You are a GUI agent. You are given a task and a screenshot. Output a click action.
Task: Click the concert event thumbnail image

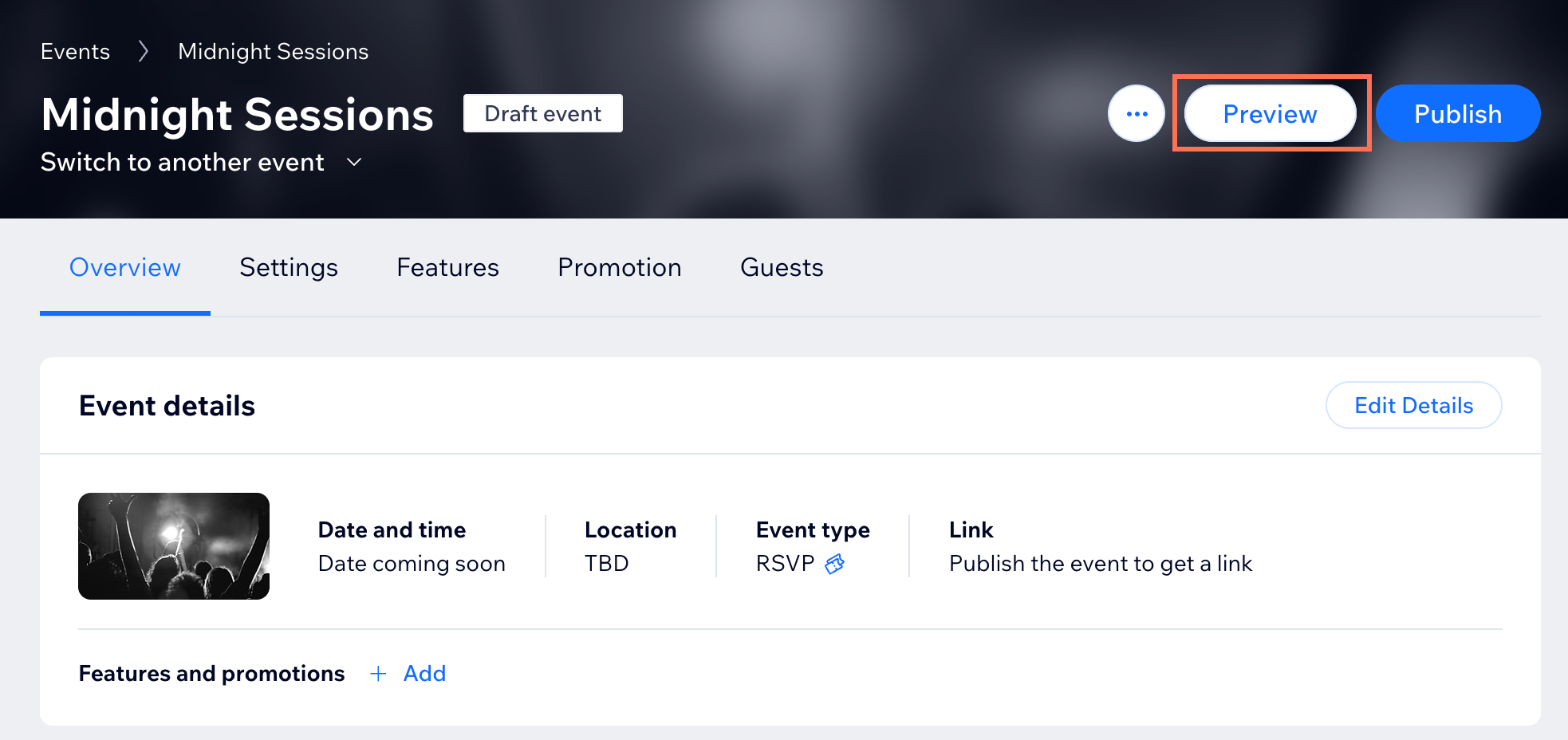point(174,546)
